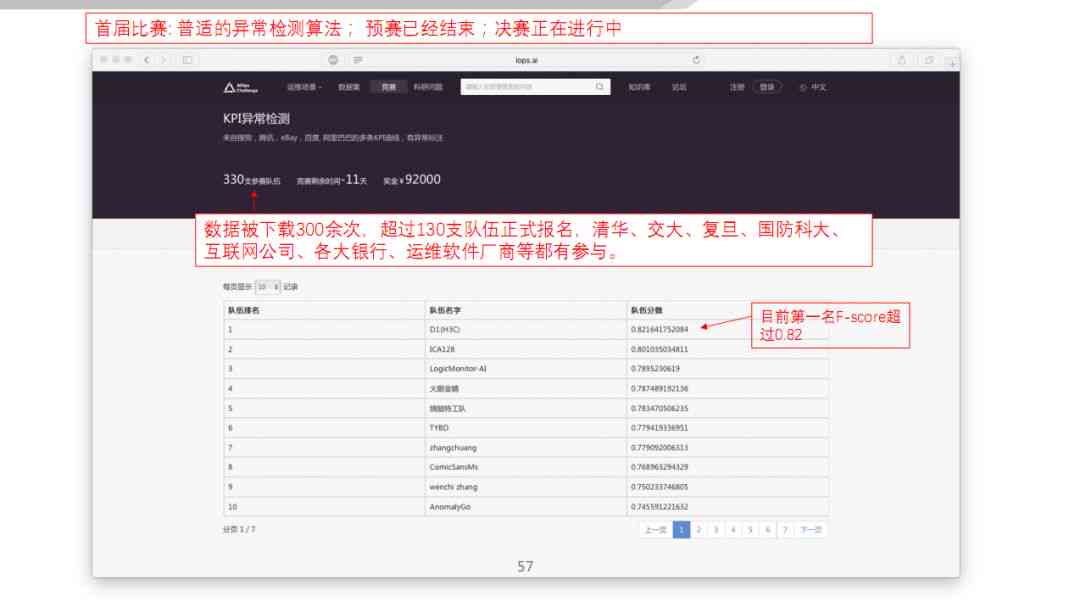The width and height of the screenshot is (1080, 607).
Task: Select the team name "ICA128"
Action: [x=442, y=349]
